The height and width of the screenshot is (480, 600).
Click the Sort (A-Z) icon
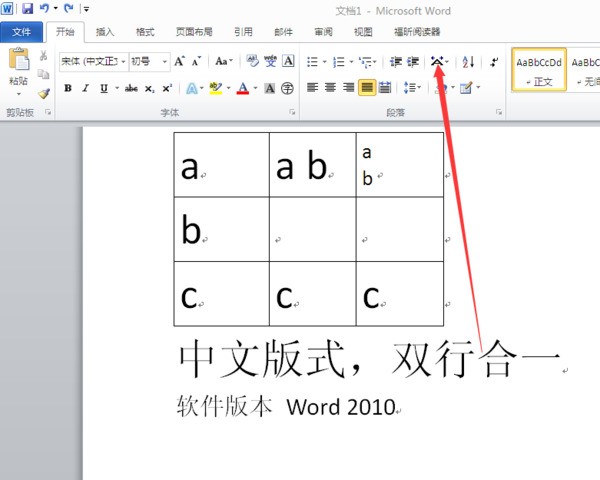(468, 62)
